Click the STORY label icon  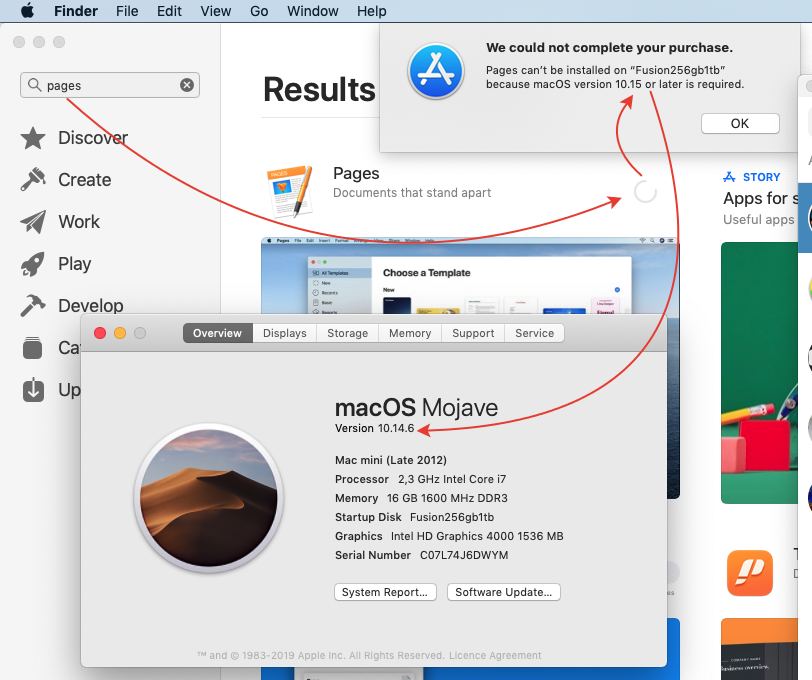pos(729,177)
